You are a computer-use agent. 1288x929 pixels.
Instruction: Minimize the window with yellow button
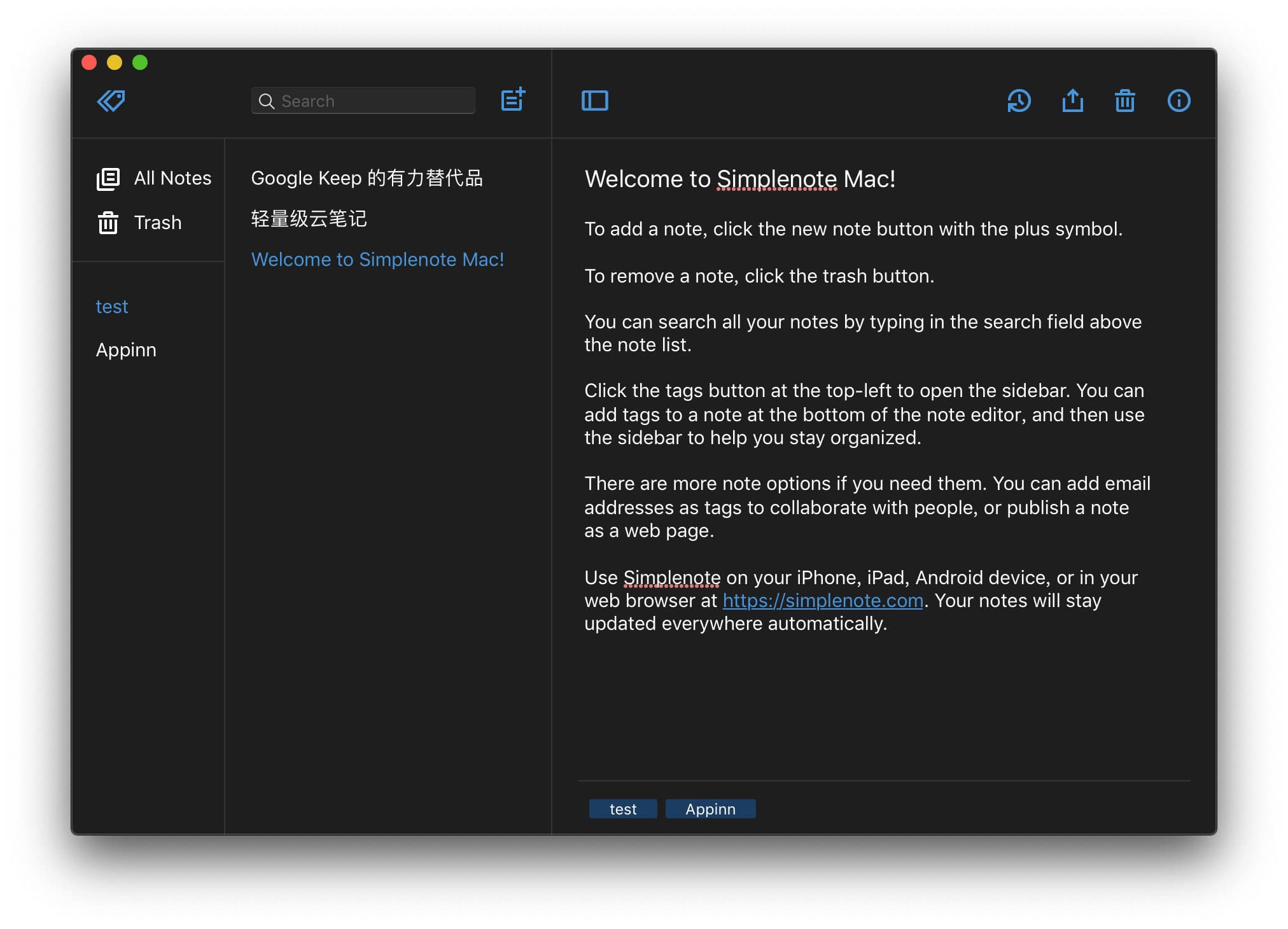pos(115,62)
